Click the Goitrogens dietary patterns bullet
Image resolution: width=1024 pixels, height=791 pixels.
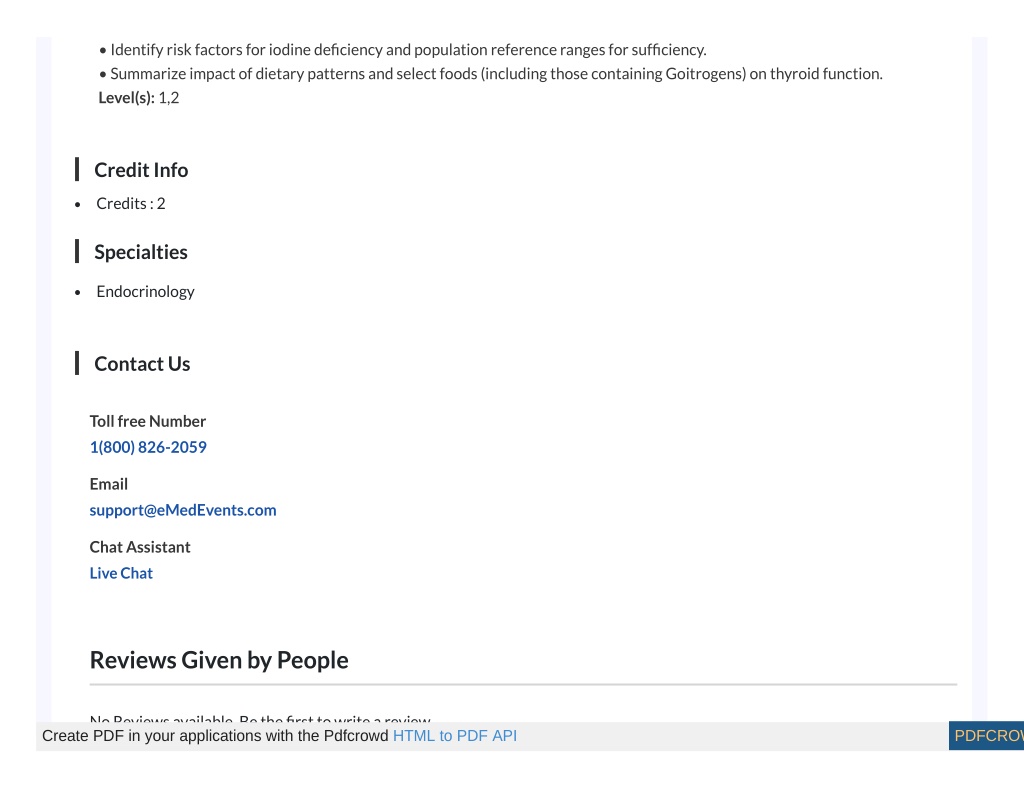490,74
